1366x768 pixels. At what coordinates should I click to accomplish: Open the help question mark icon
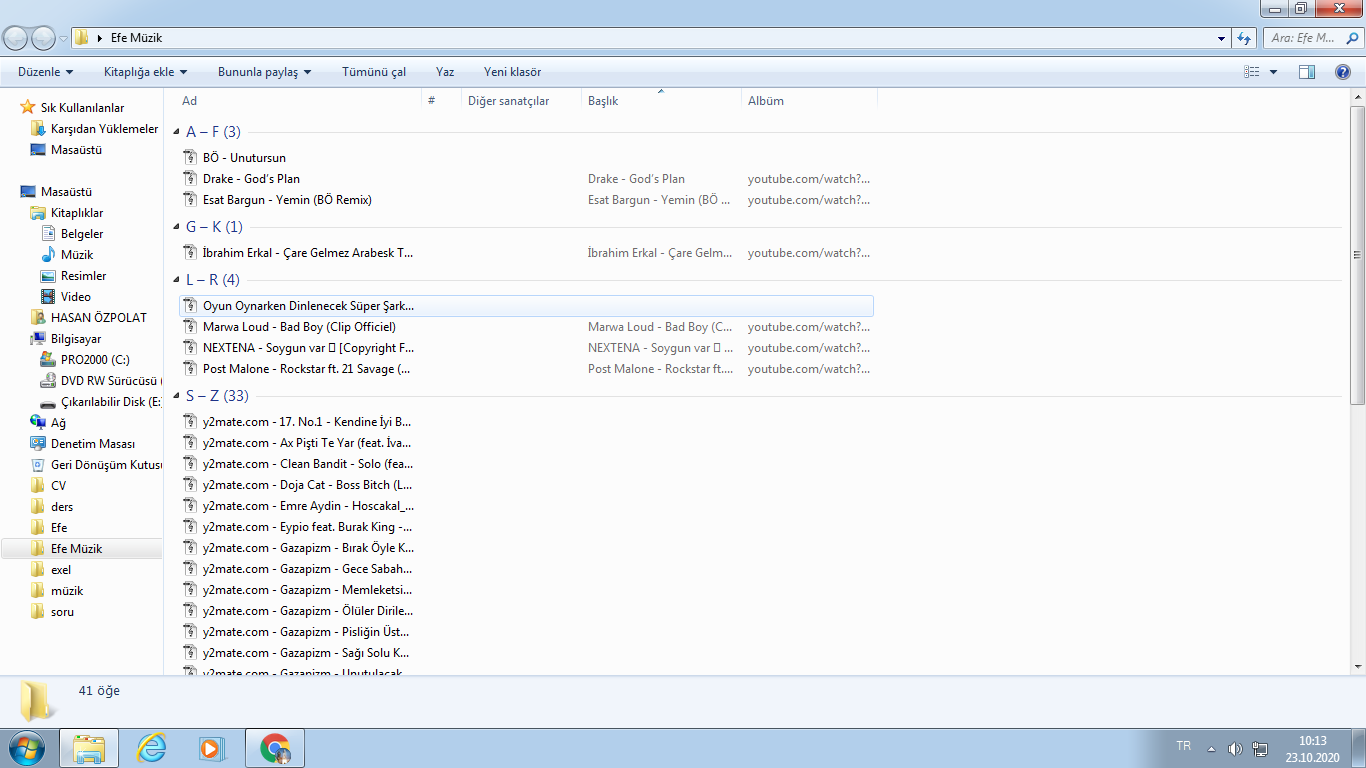coord(1343,72)
